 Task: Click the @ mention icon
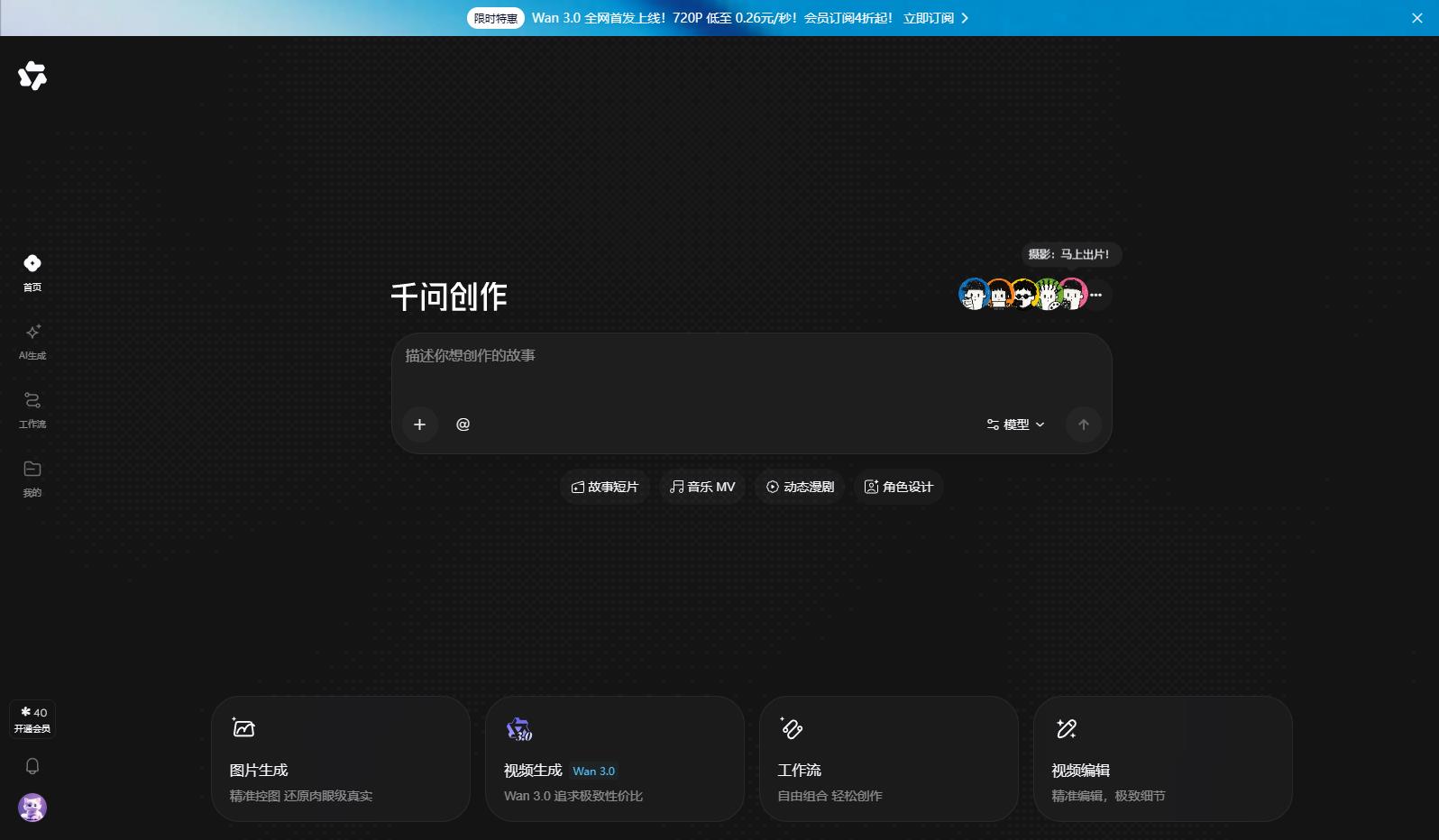tap(463, 425)
